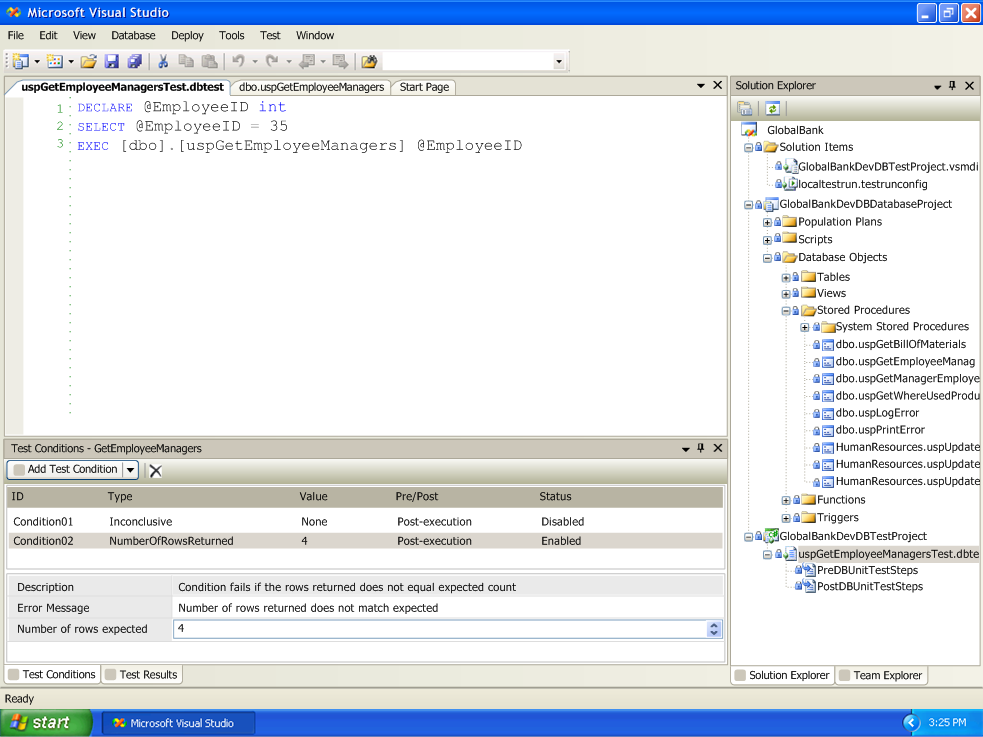Open the New Project dropdown arrow
This screenshot has height=737, width=983.
[x=37, y=61]
